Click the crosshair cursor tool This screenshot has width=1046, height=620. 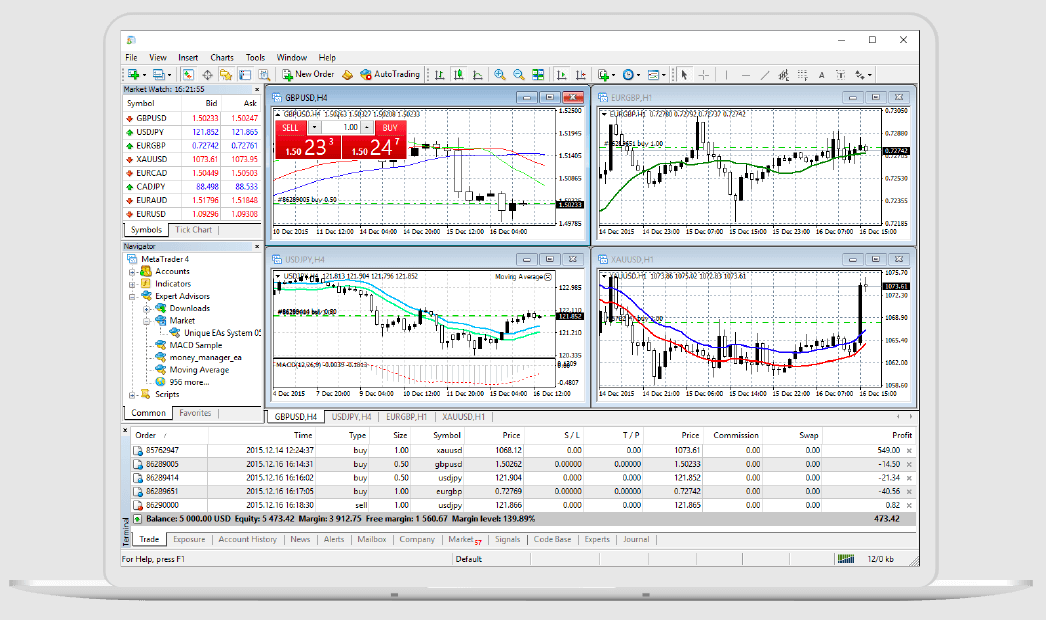(x=704, y=74)
